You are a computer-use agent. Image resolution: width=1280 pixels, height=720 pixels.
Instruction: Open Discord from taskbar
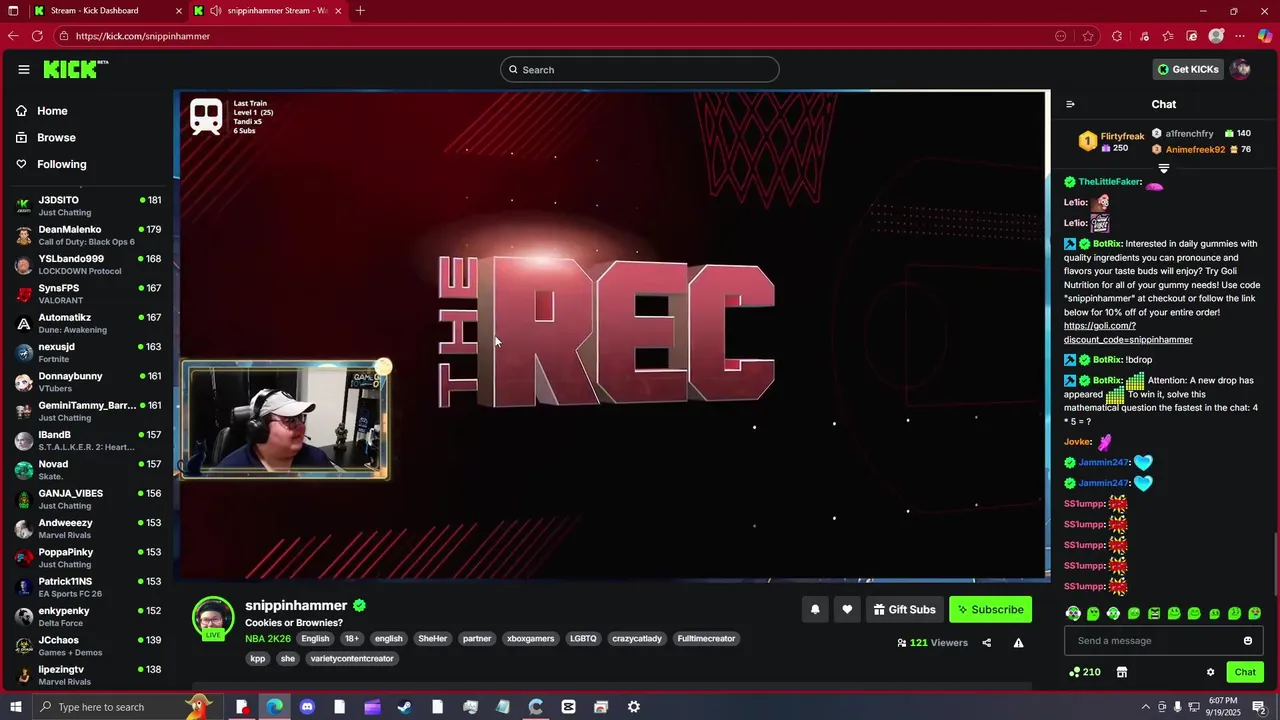[307, 707]
